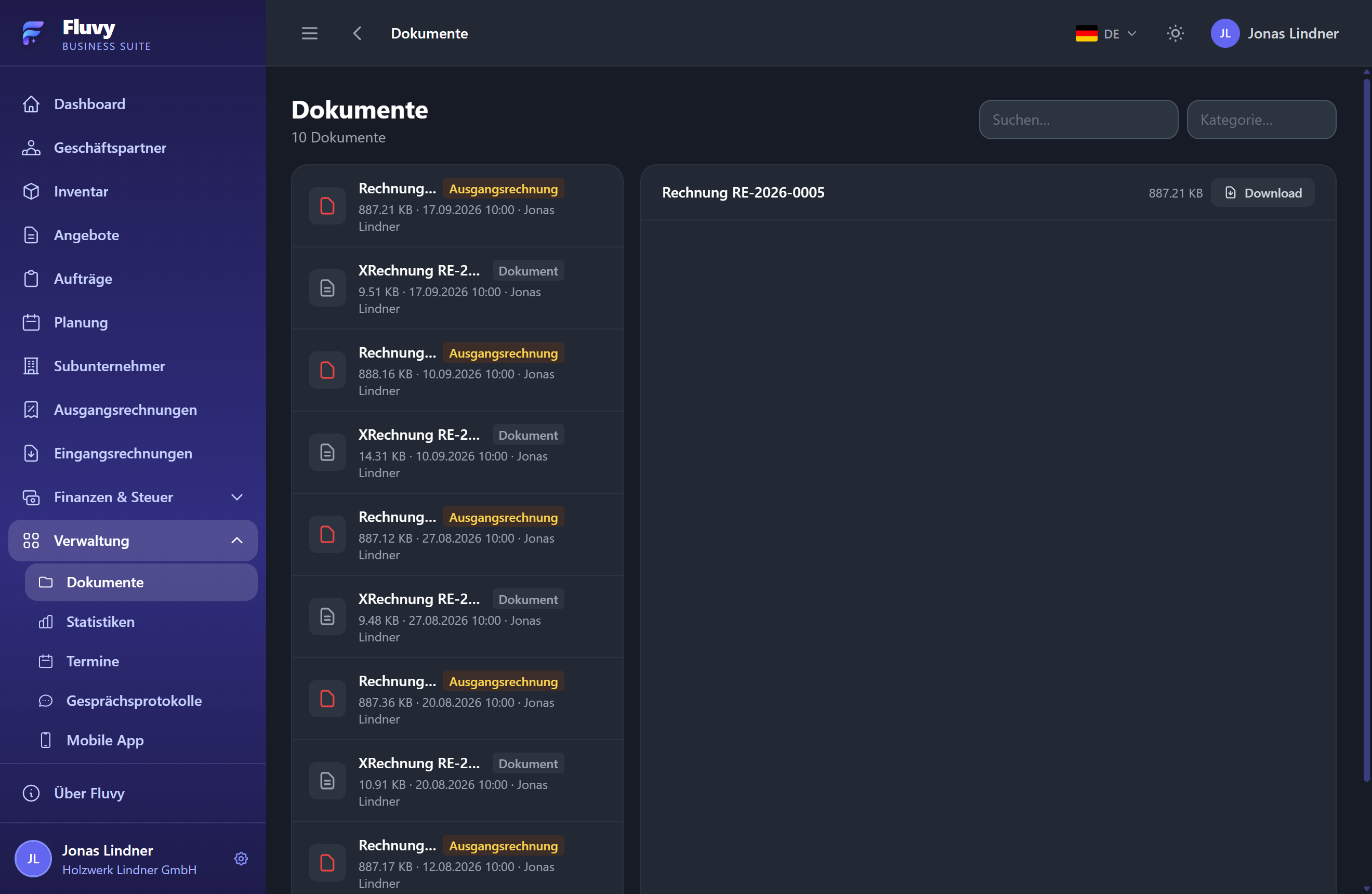This screenshot has width=1372, height=894.
Task: Open Geschäftspartner in the sidebar
Action: (x=133, y=148)
